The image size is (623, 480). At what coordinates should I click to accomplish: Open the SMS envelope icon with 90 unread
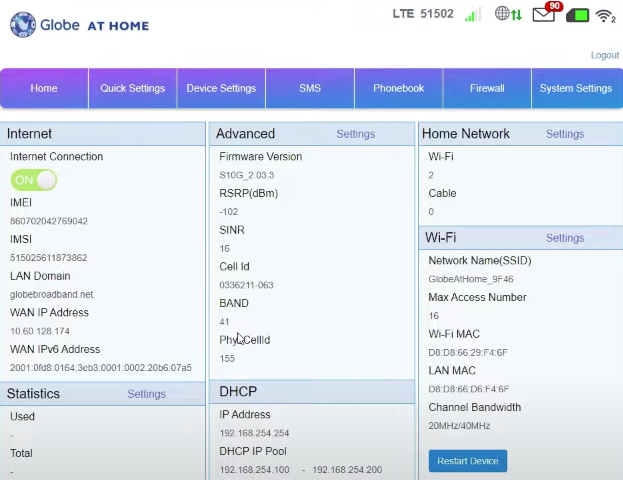(544, 15)
